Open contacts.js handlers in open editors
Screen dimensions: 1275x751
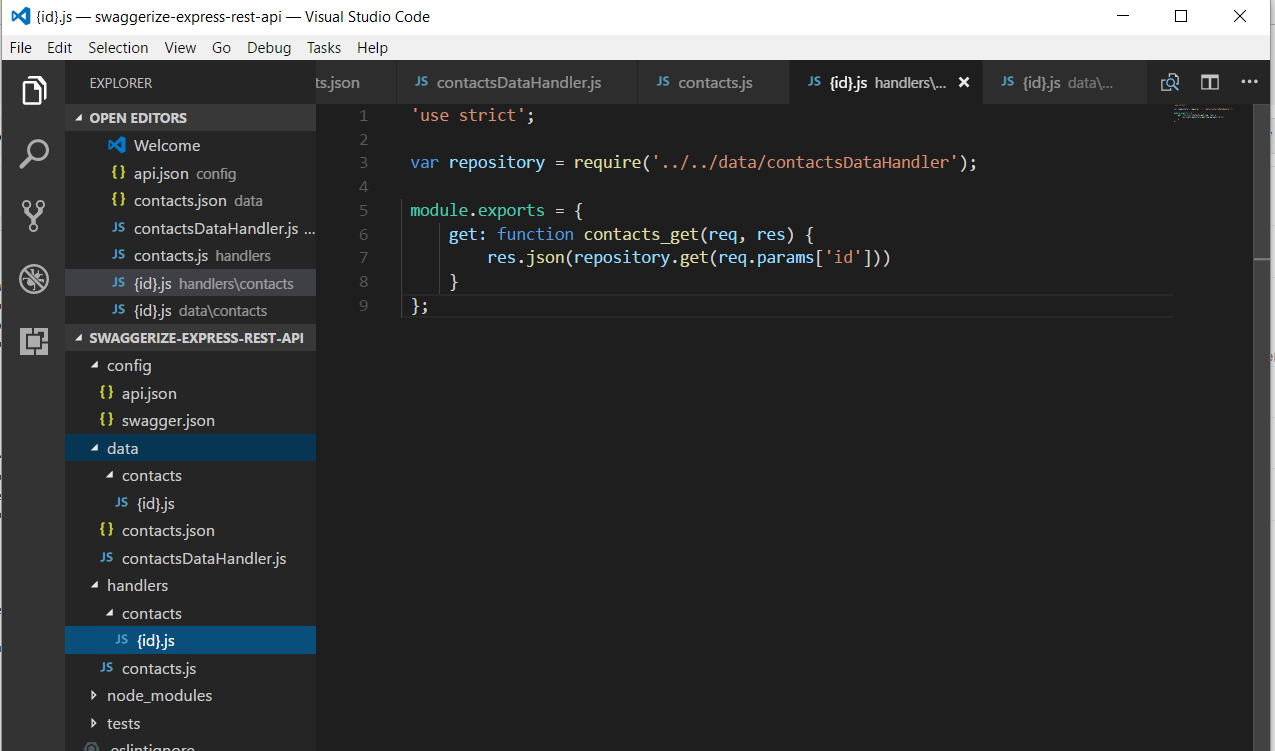(x=190, y=255)
